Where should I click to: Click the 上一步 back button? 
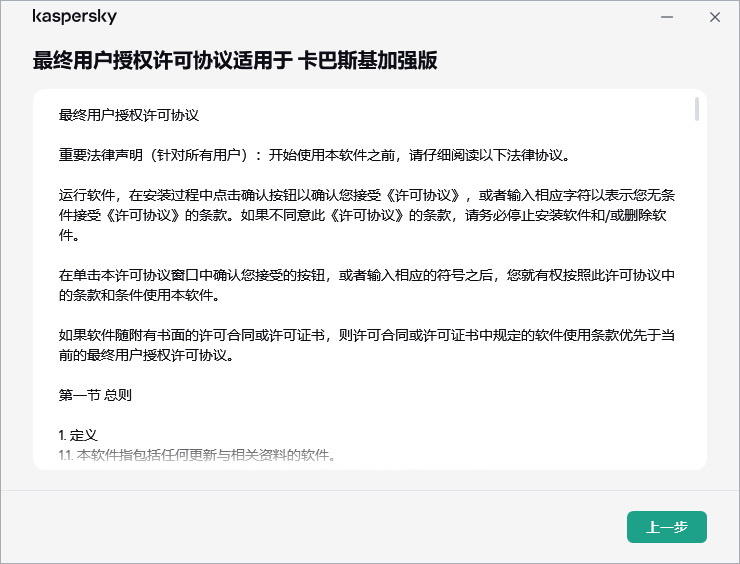pyautogui.click(x=666, y=527)
